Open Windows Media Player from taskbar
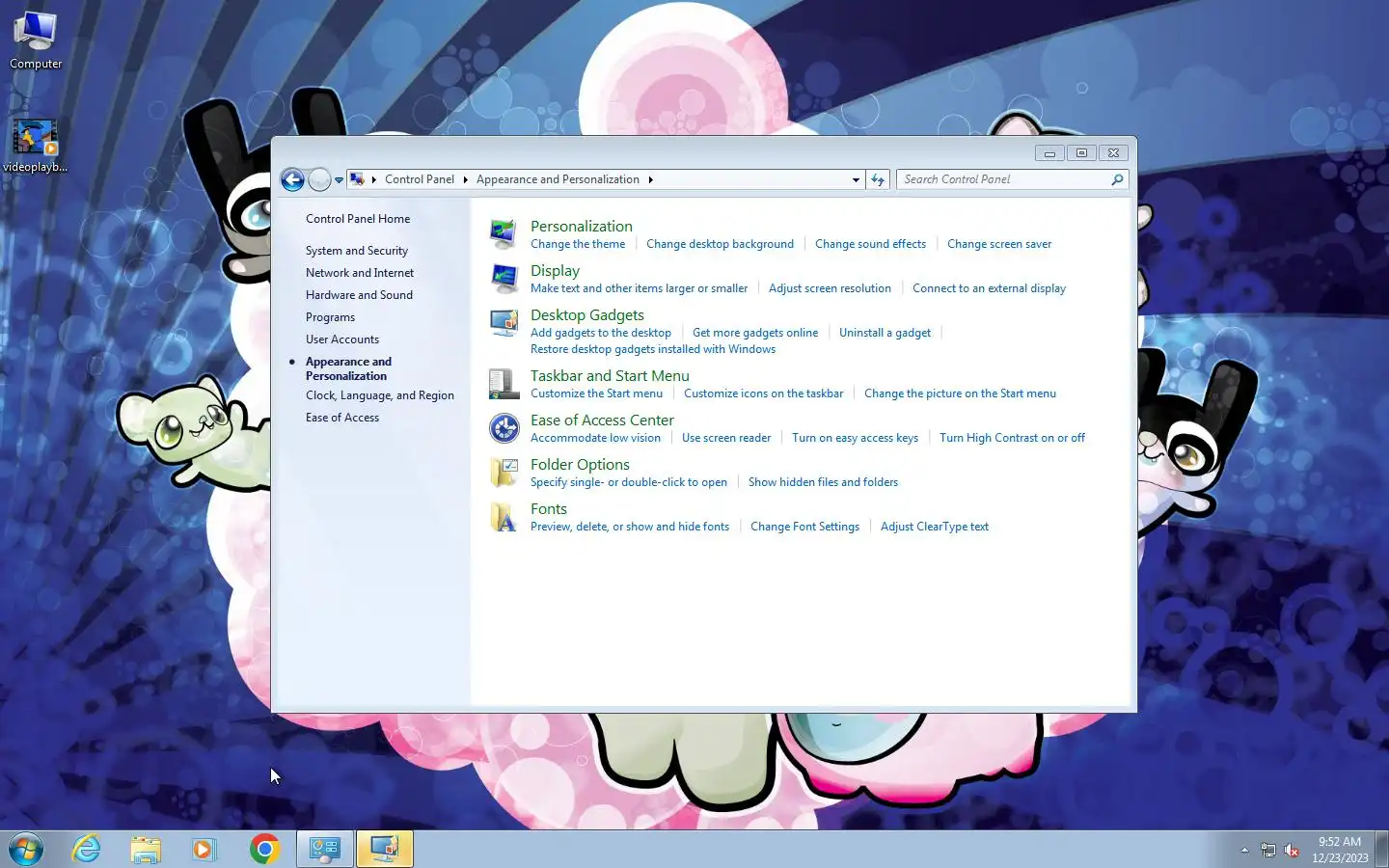The image size is (1389, 868). coord(204,849)
